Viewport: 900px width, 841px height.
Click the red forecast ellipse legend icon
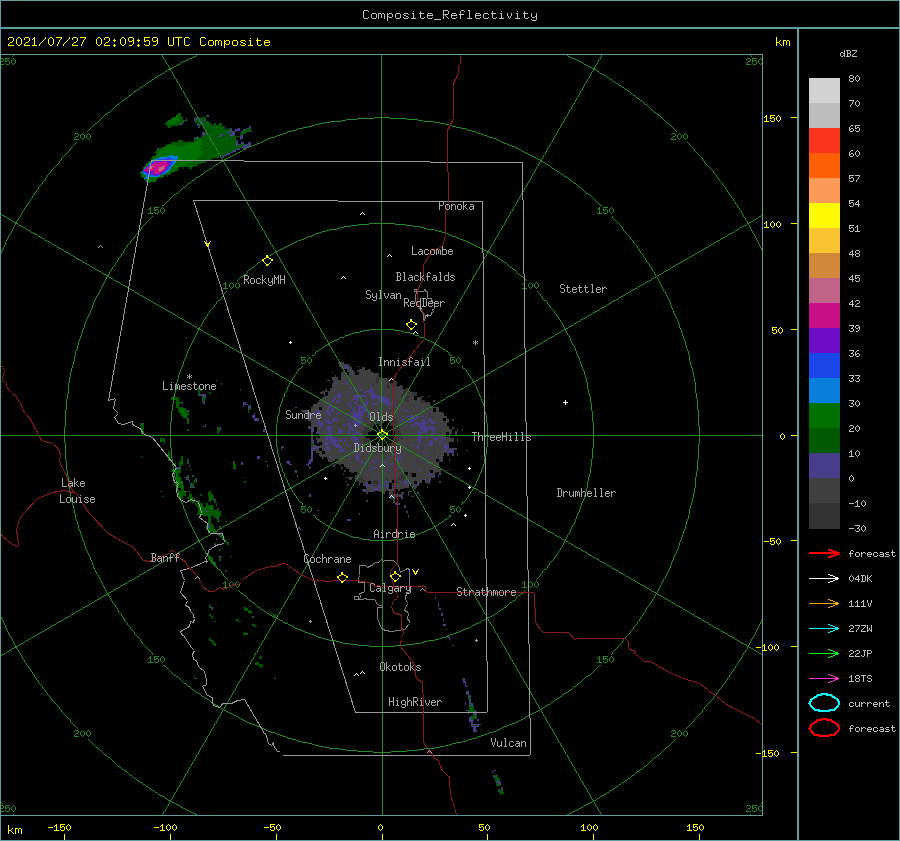[824, 728]
